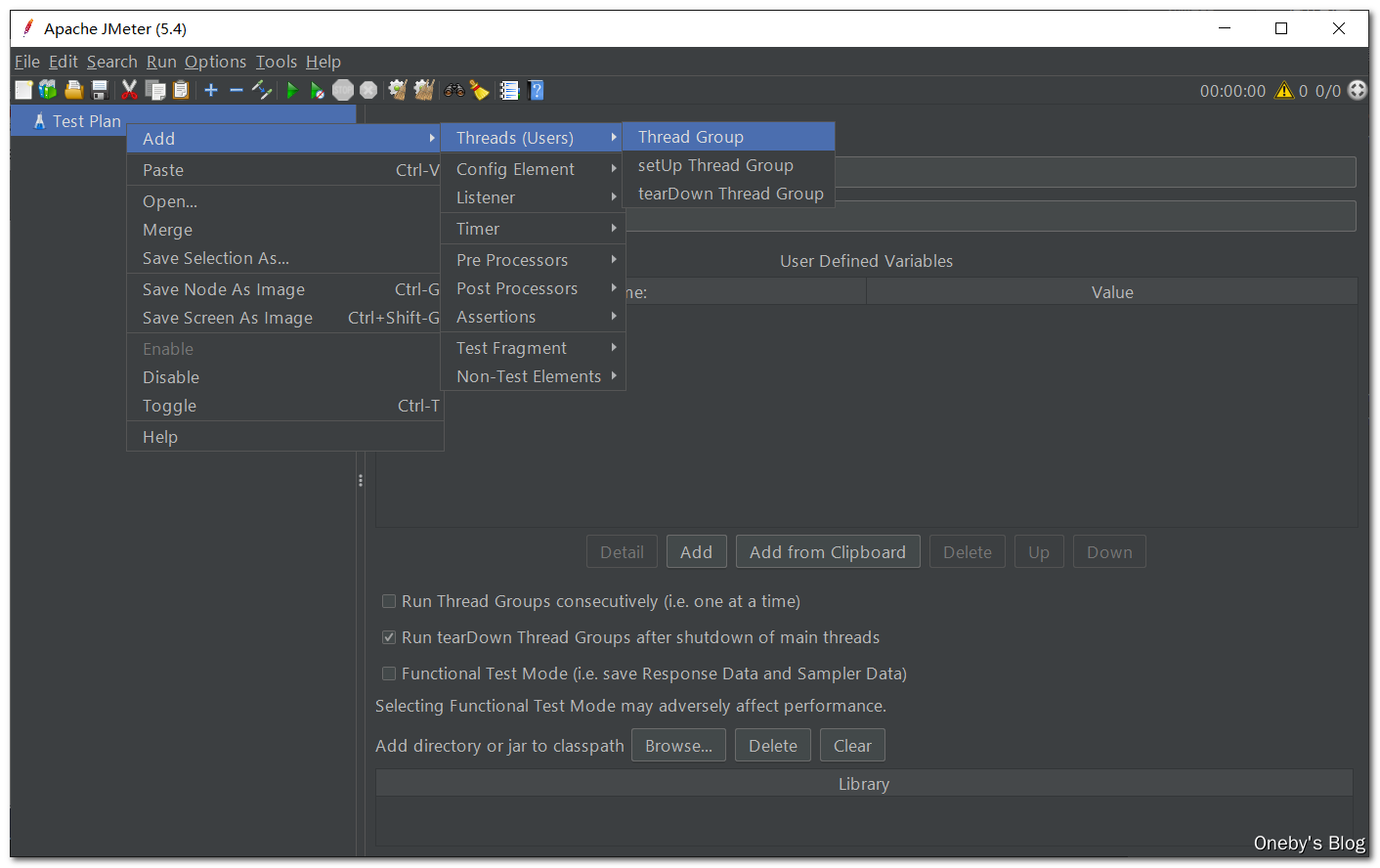Click the JMeter feather logo icon
The height and width of the screenshot is (868, 1380).
(x=28, y=28)
